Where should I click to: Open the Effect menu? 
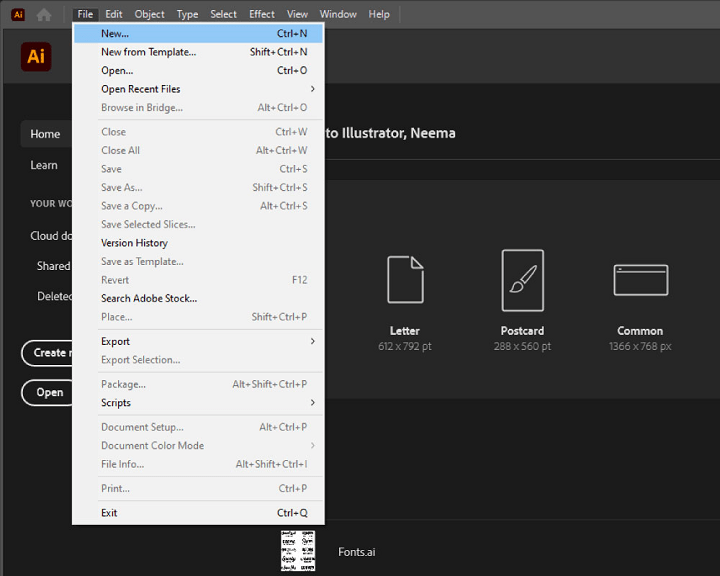tap(262, 14)
